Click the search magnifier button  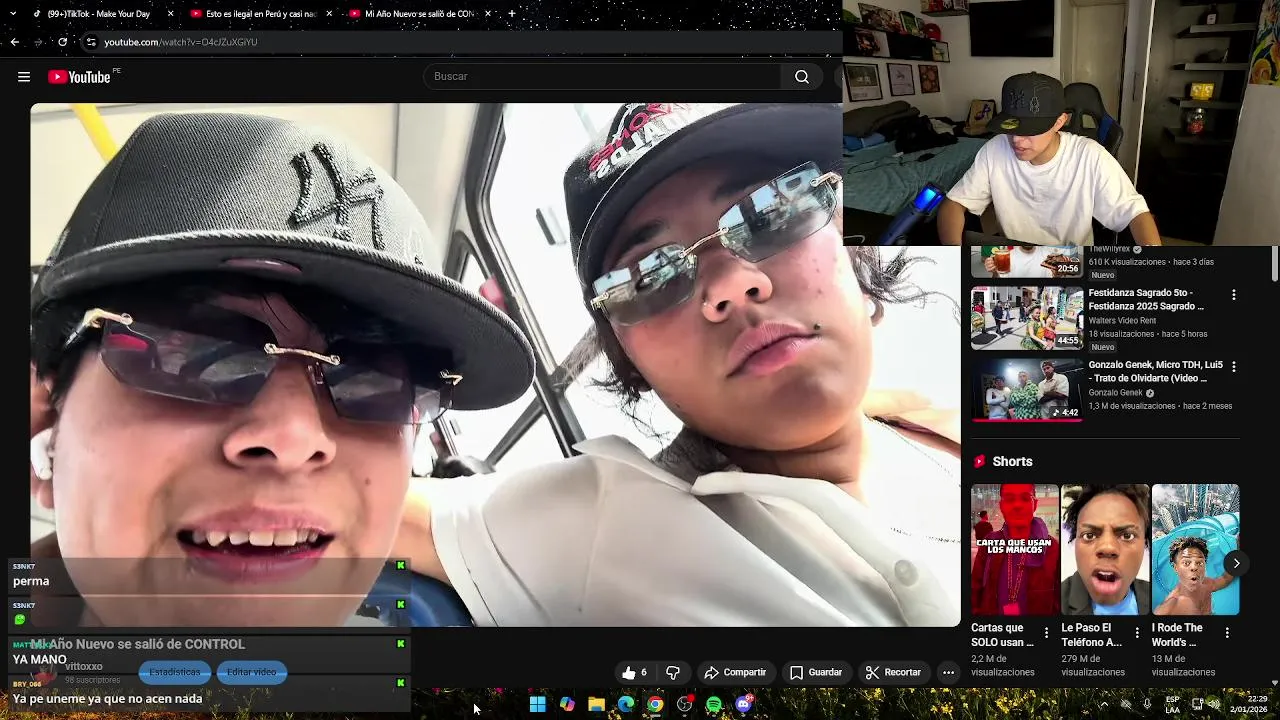tap(802, 77)
